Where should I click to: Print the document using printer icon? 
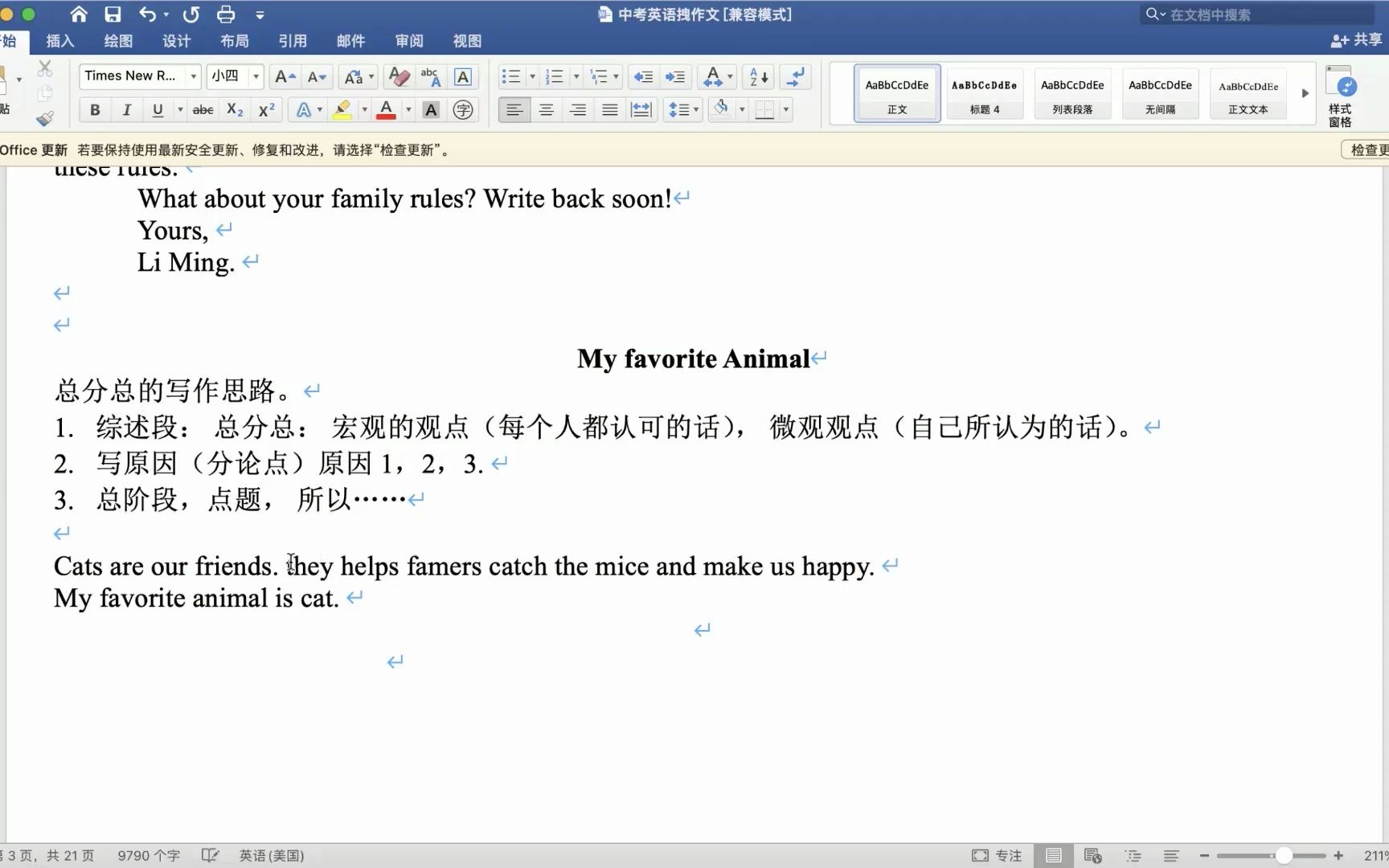pyautogui.click(x=226, y=14)
